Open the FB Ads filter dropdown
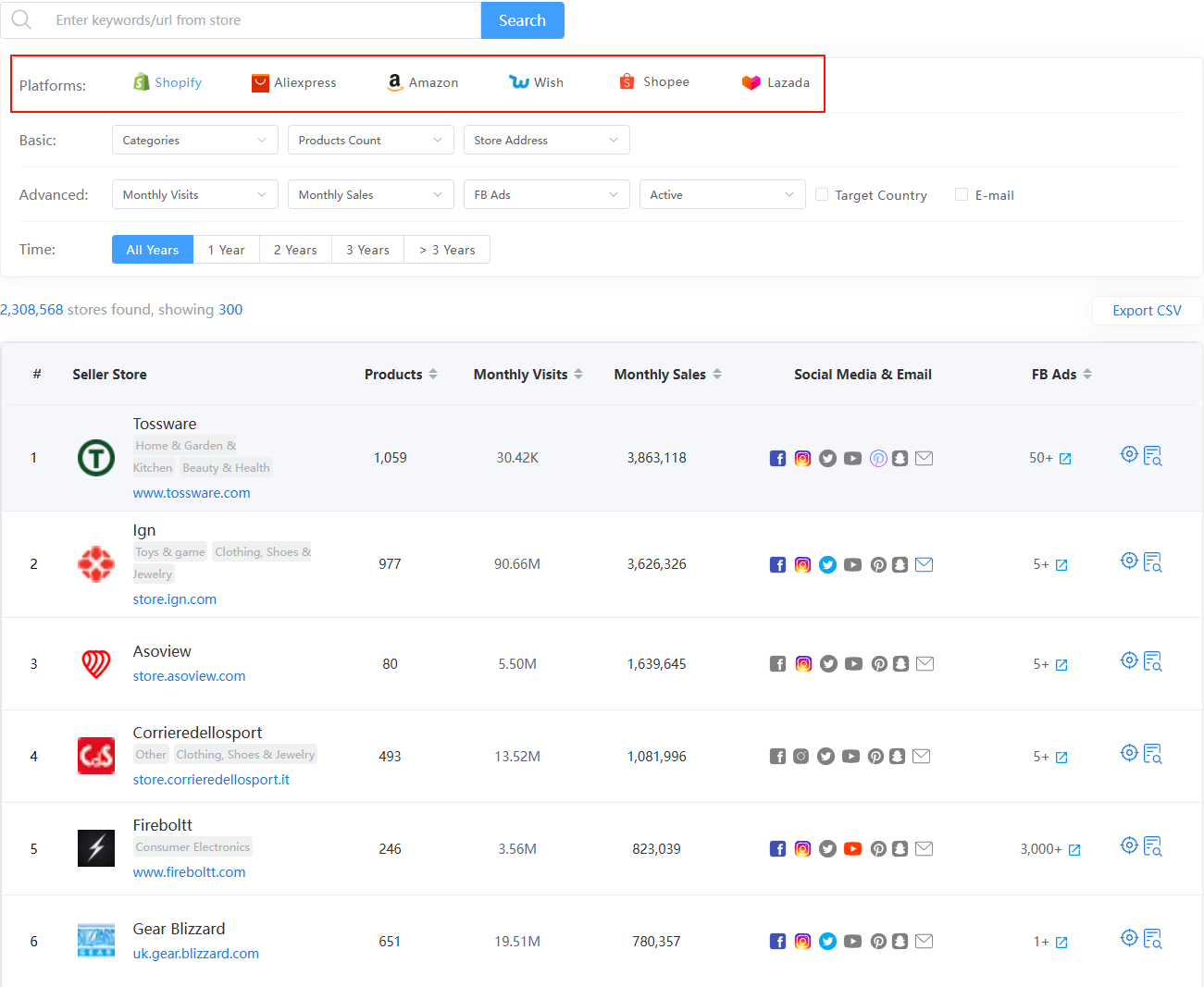 pyautogui.click(x=547, y=194)
